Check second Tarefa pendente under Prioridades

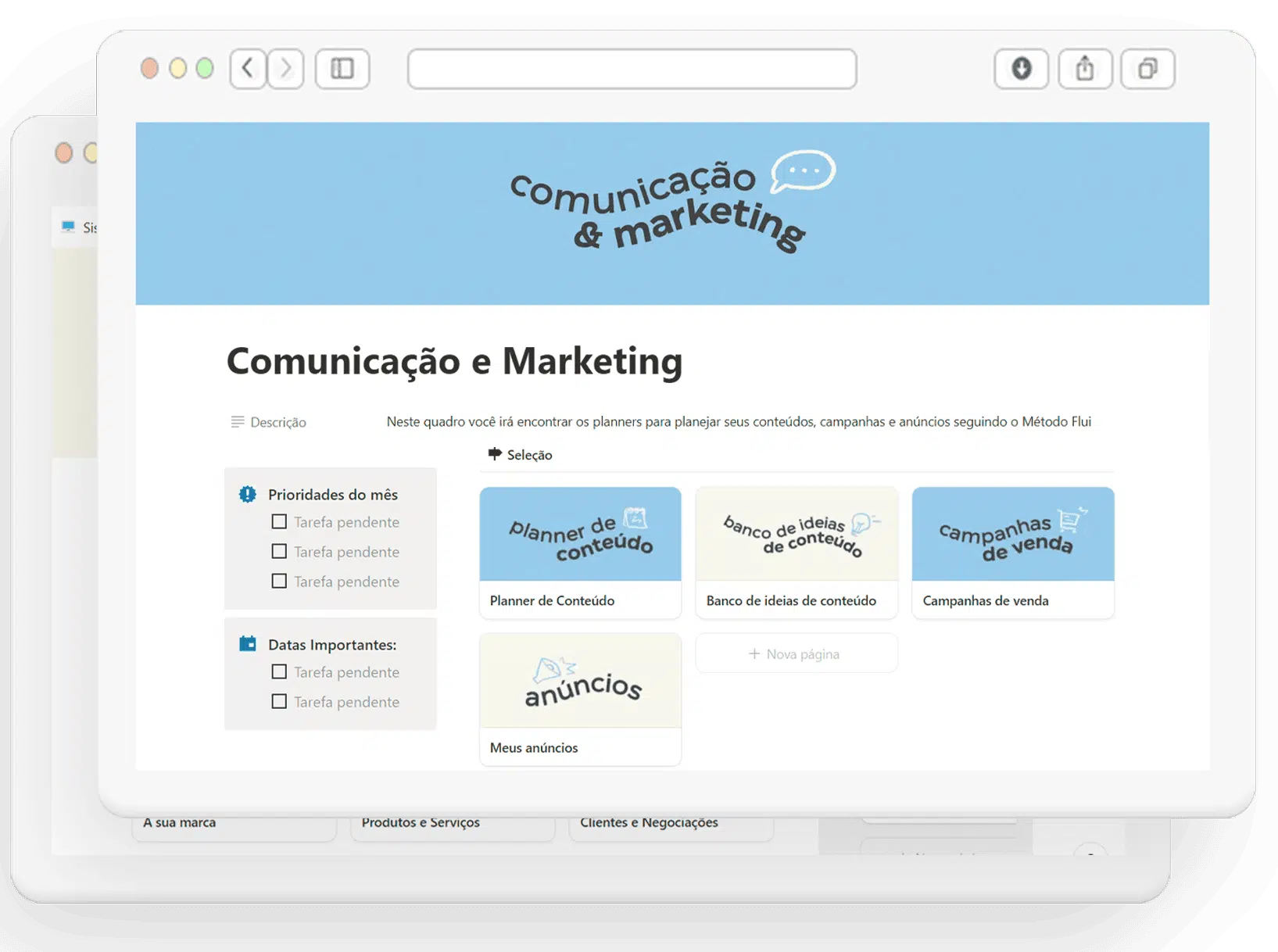pos(279,551)
